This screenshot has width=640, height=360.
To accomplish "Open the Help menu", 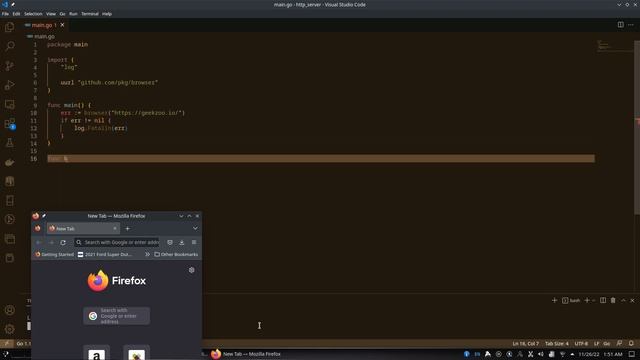I will tap(107, 13).
